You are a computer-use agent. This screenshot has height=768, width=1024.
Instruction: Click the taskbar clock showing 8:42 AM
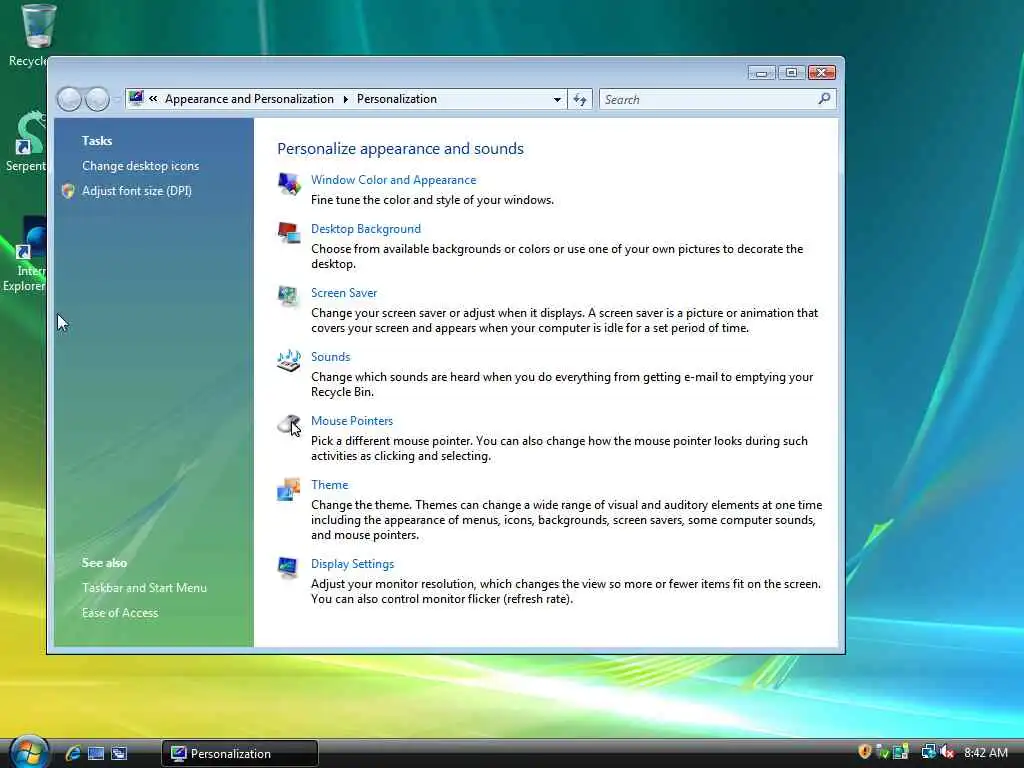pos(985,752)
